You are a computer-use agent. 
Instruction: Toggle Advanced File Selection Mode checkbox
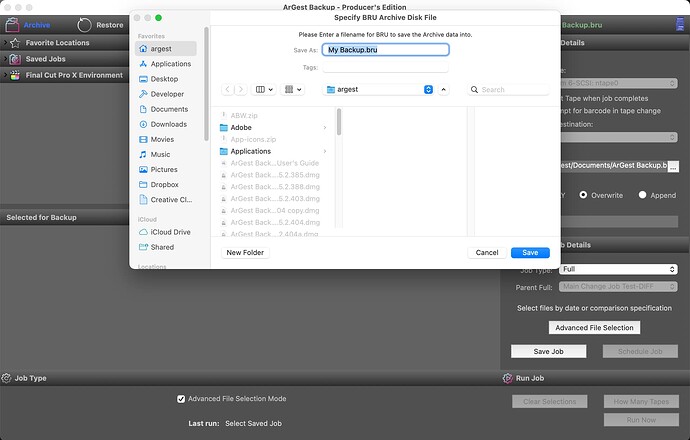(x=181, y=399)
